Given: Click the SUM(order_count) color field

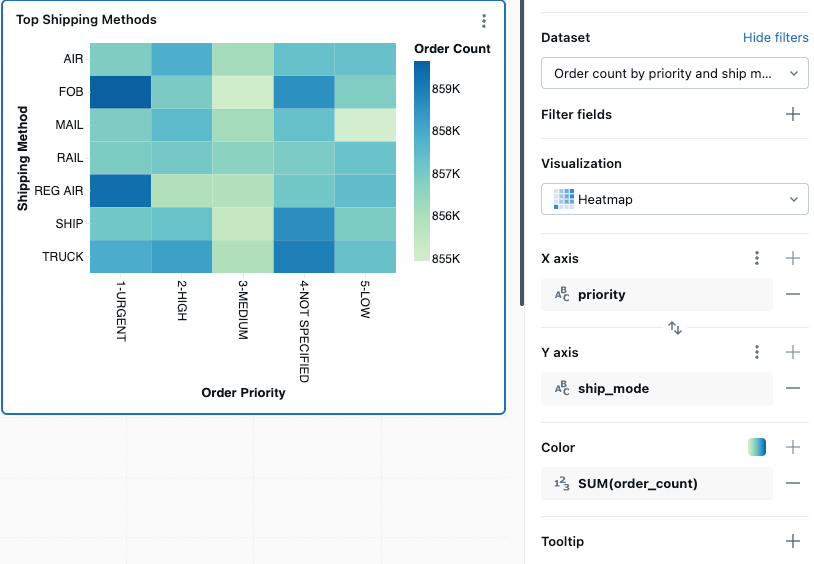Looking at the screenshot, I should (657, 483).
